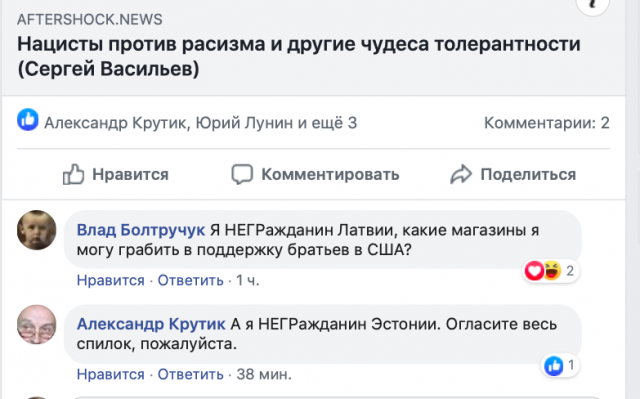Open Александр Крутик's avatar photo
640x399 pixels.
(x=36, y=324)
